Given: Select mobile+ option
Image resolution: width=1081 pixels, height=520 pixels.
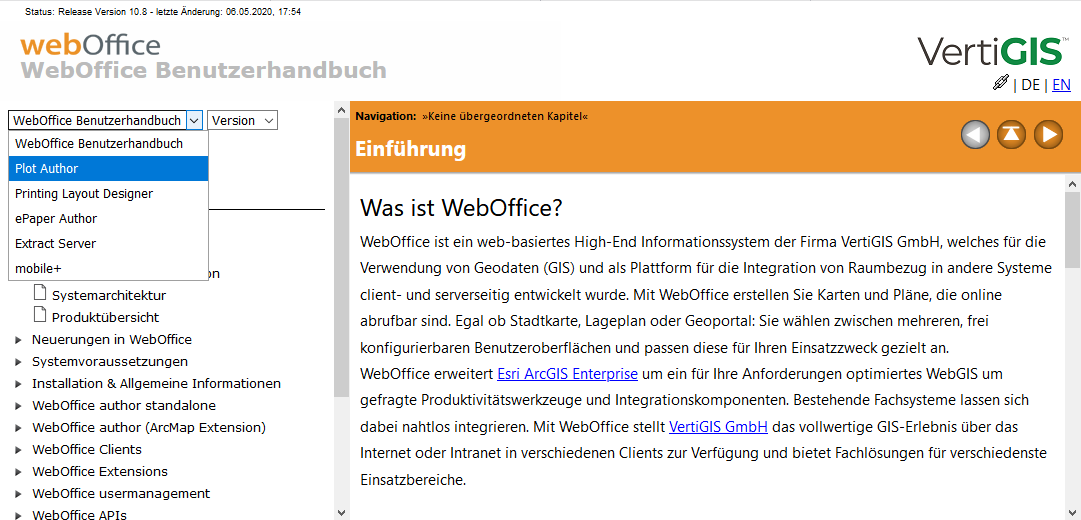Looking at the screenshot, I should pyautogui.click(x=108, y=268).
